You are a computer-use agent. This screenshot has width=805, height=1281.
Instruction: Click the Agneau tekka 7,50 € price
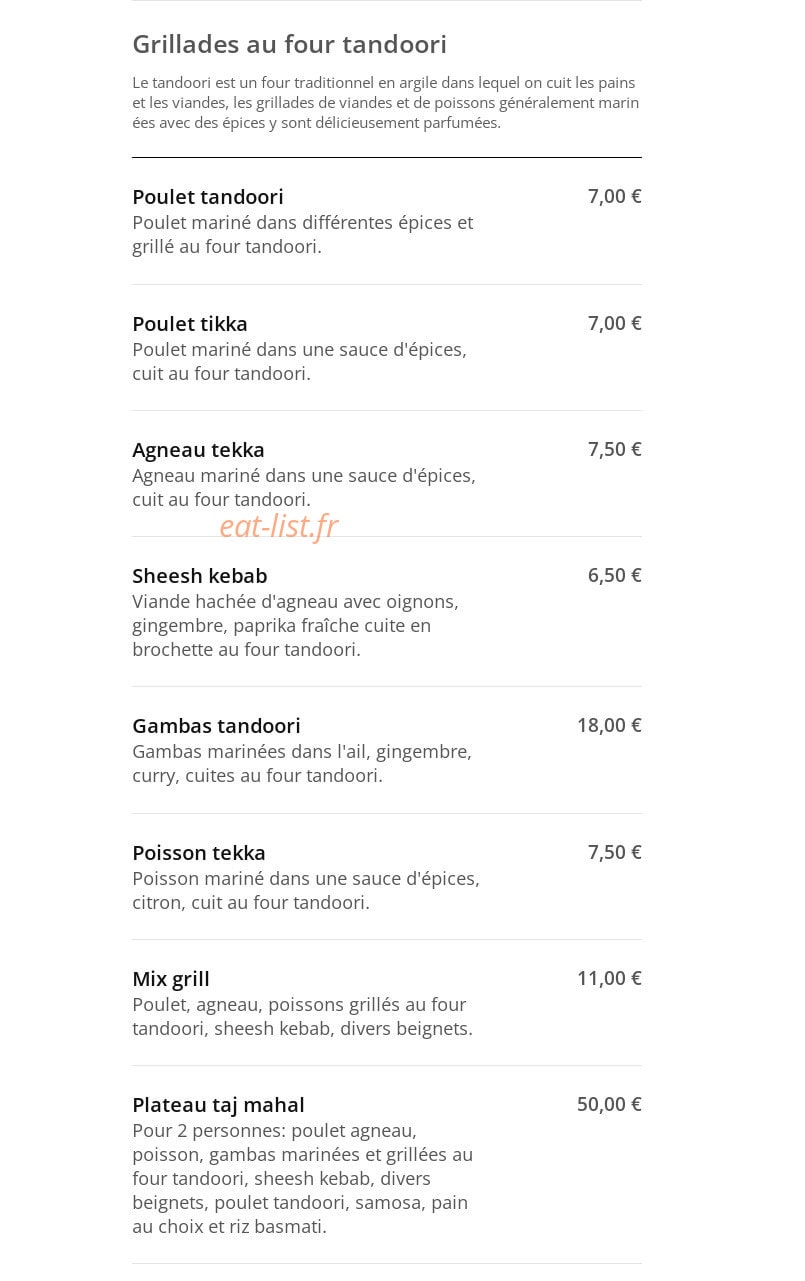(614, 449)
